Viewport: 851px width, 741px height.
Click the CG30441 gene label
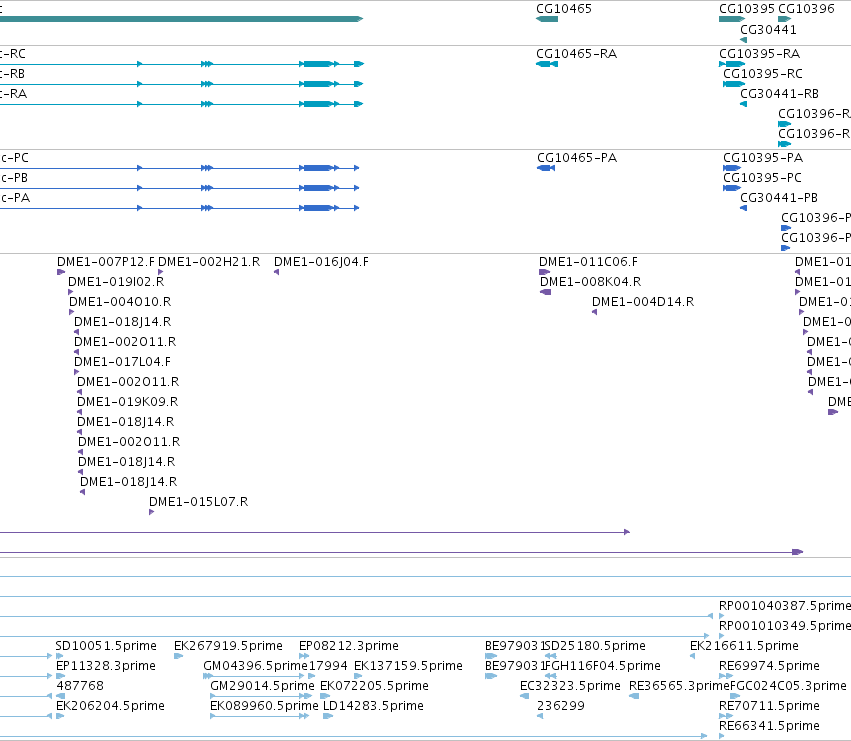(768, 30)
